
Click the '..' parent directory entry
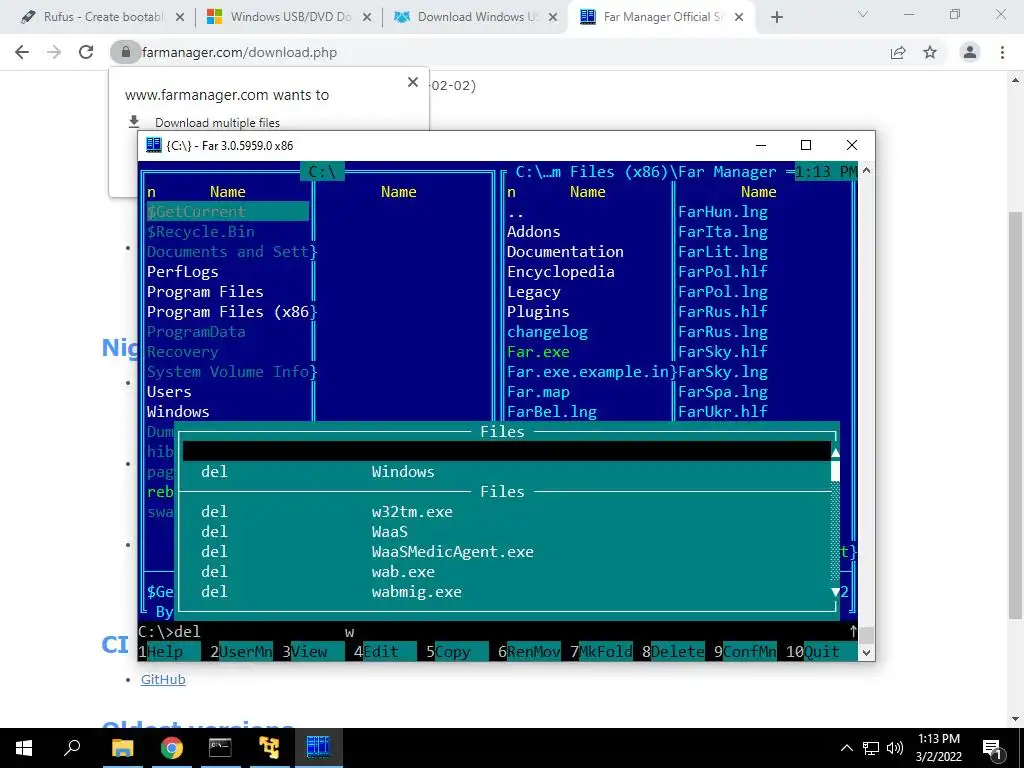click(516, 212)
